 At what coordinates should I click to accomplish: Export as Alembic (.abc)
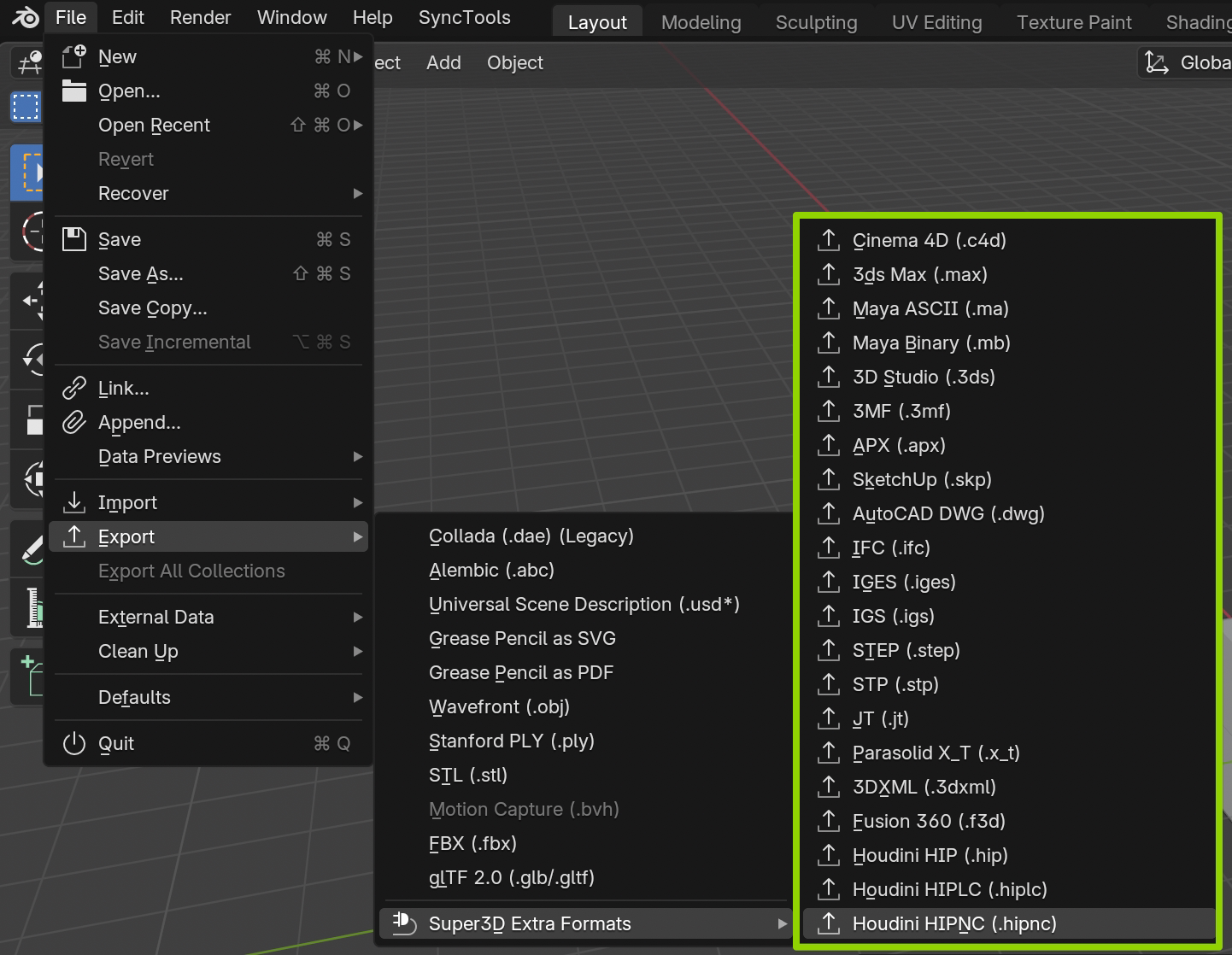point(584,570)
